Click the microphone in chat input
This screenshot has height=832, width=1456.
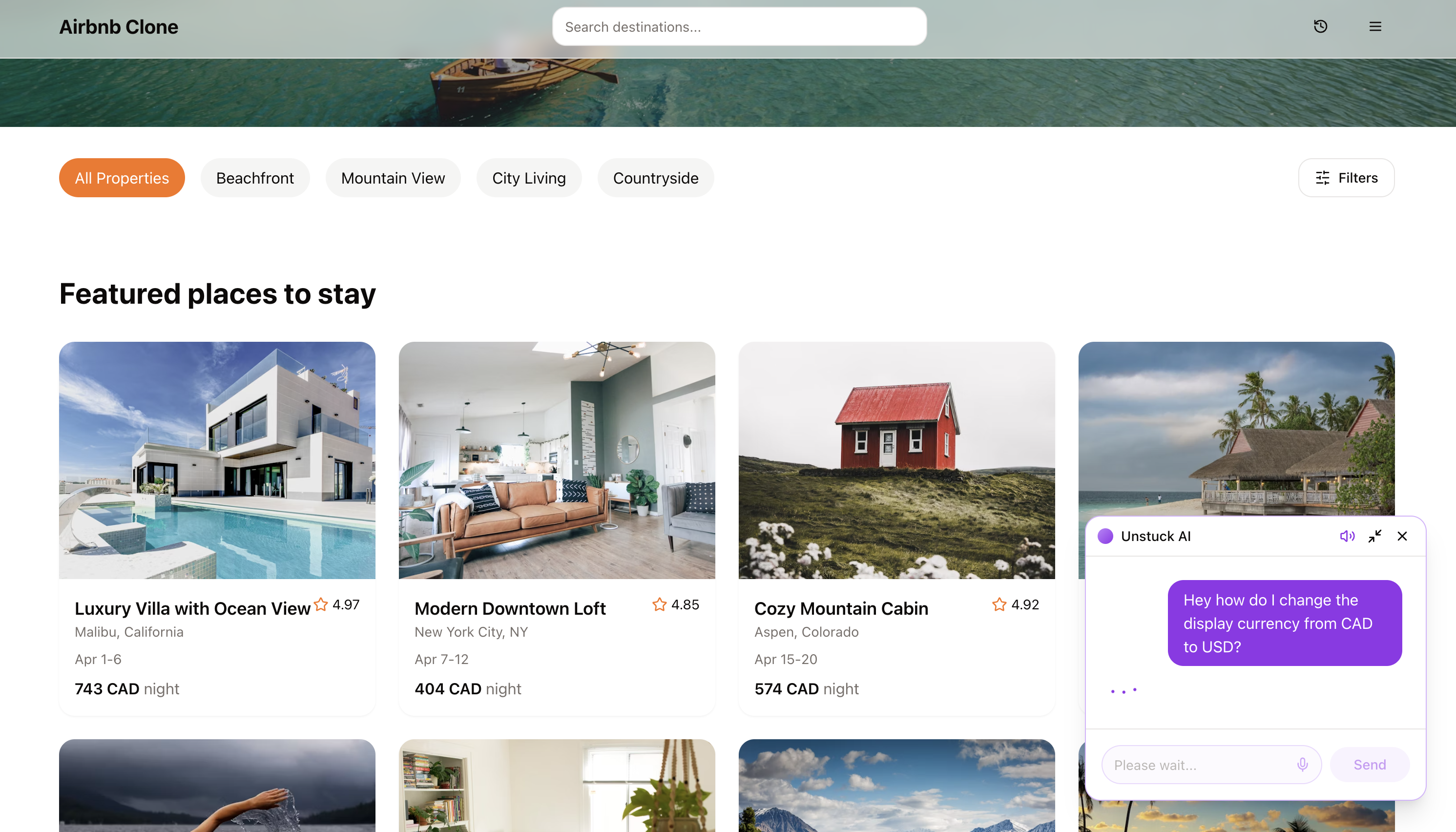click(x=1302, y=765)
